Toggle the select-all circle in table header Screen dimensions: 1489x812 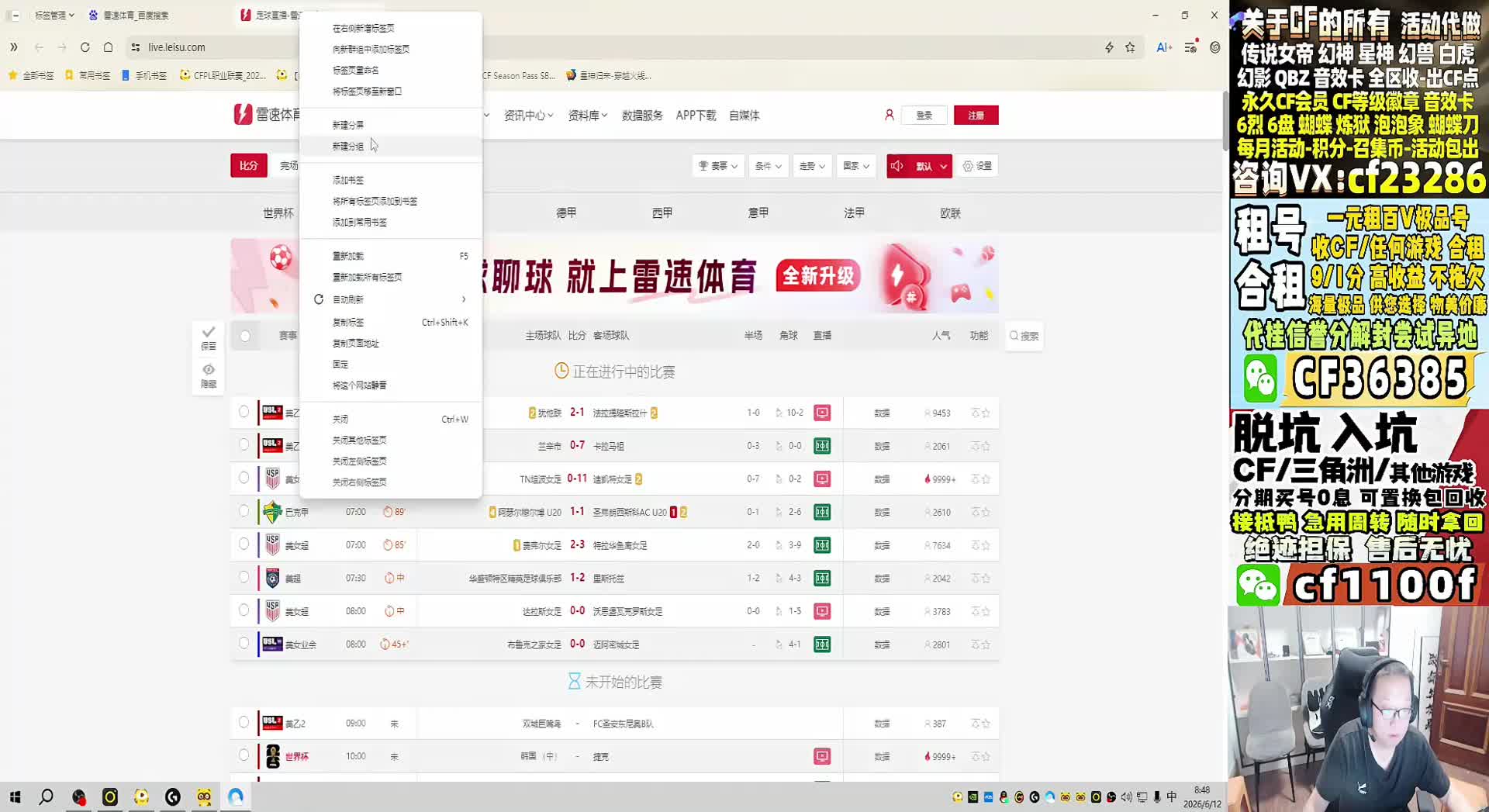pyautogui.click(x=245, y=336)
